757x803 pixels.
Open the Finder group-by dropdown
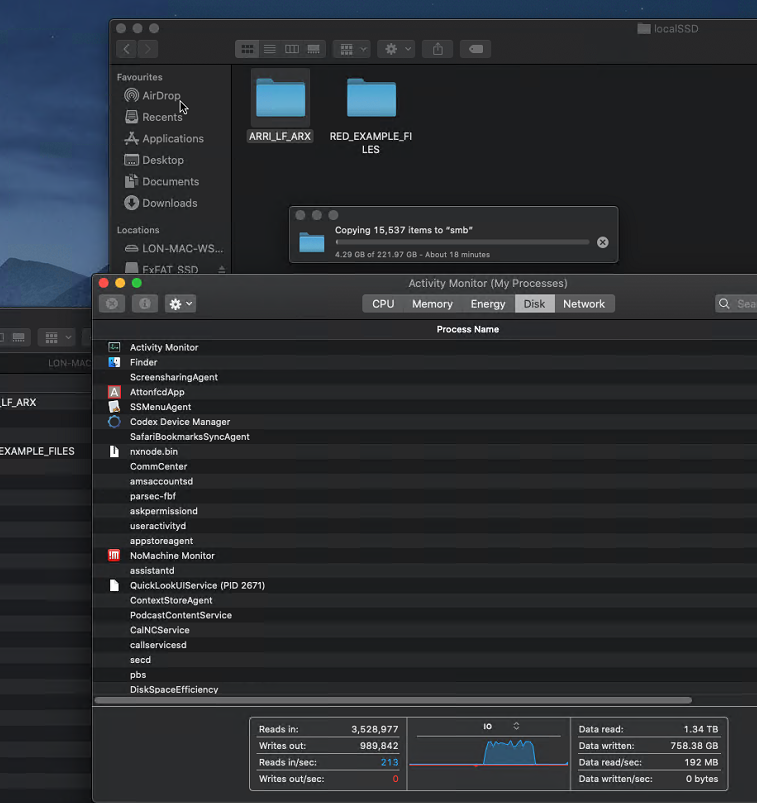point(352,49)
